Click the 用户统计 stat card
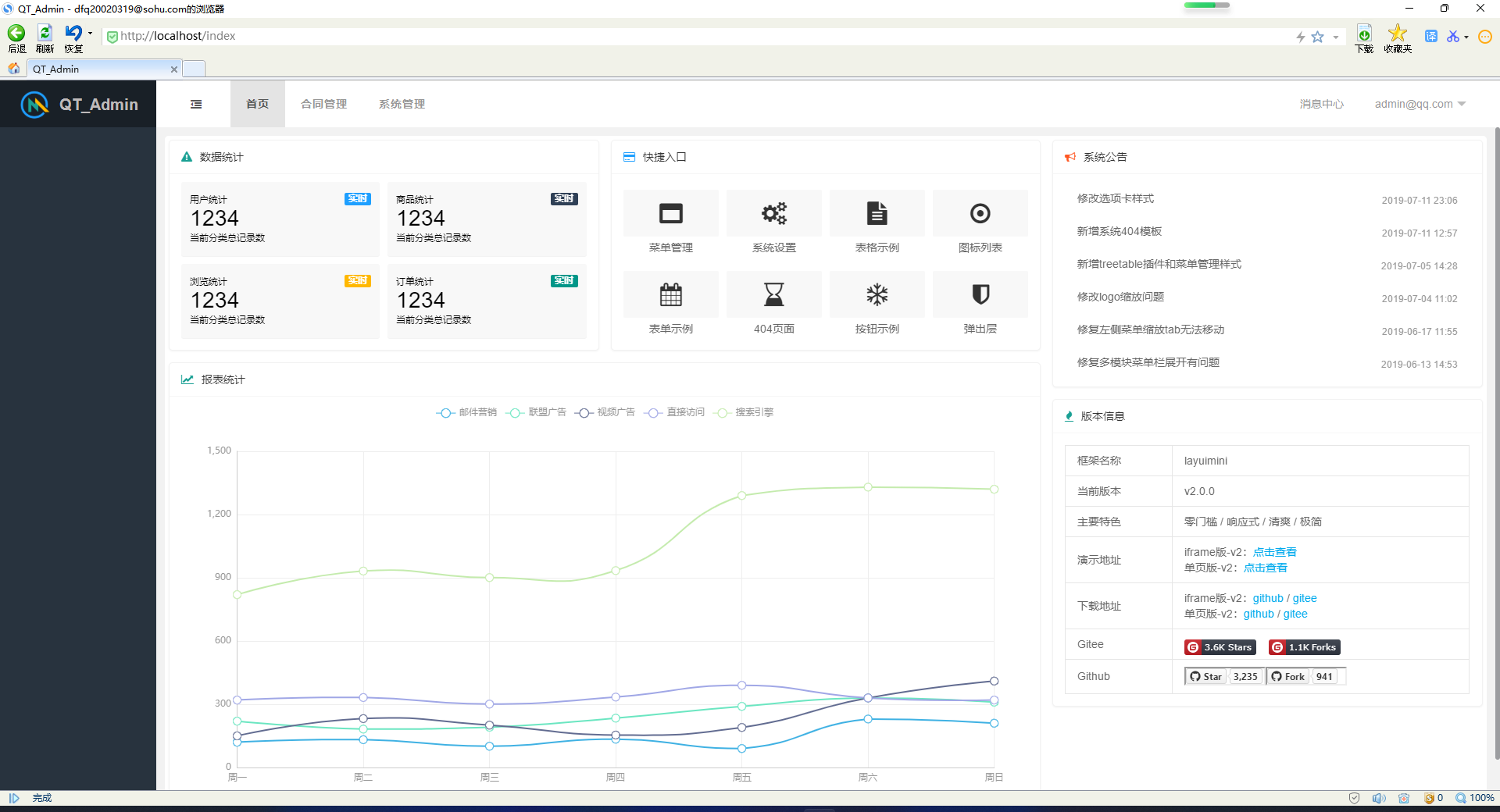Image resolution: width=1500 pixels, height=812 pixels. pyautogui.click(x=280, y=219)
